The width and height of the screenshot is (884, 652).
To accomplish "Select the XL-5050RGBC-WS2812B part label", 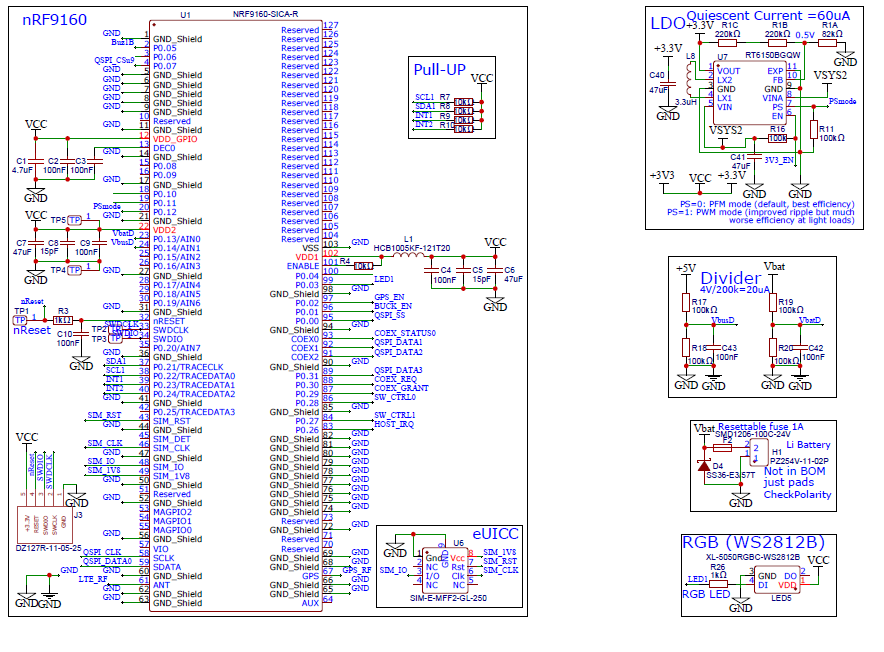I will point(753,557).
